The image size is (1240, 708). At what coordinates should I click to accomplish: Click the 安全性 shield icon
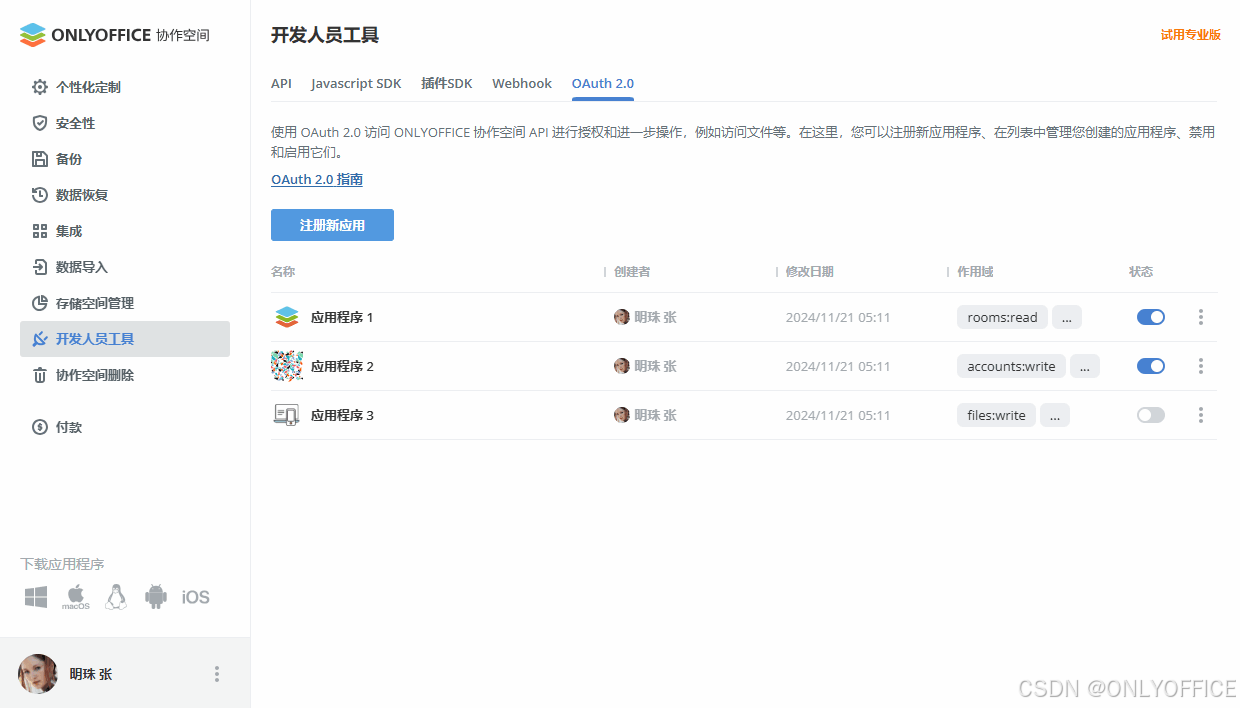click(x=40, y=123)
